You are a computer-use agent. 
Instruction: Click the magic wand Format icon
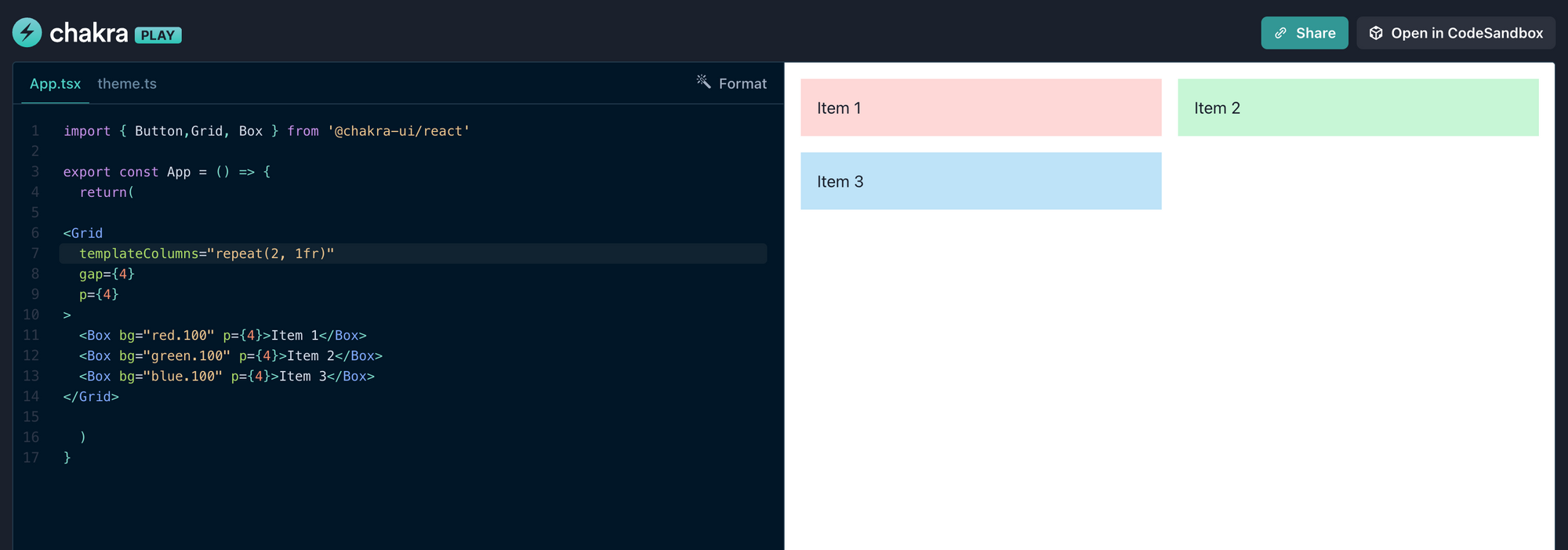703,82
